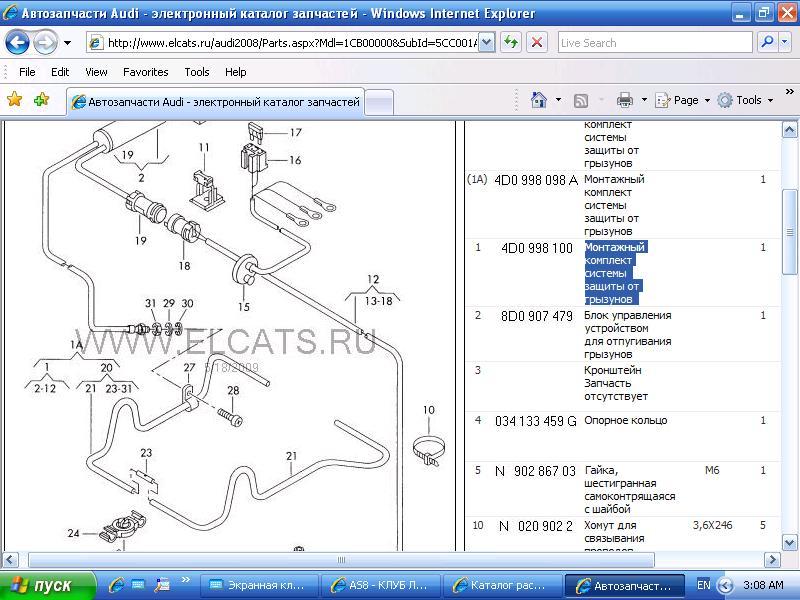Click the Refresh page icon
800x600 pixels.
pyautogui.click(x=511, y=43)
